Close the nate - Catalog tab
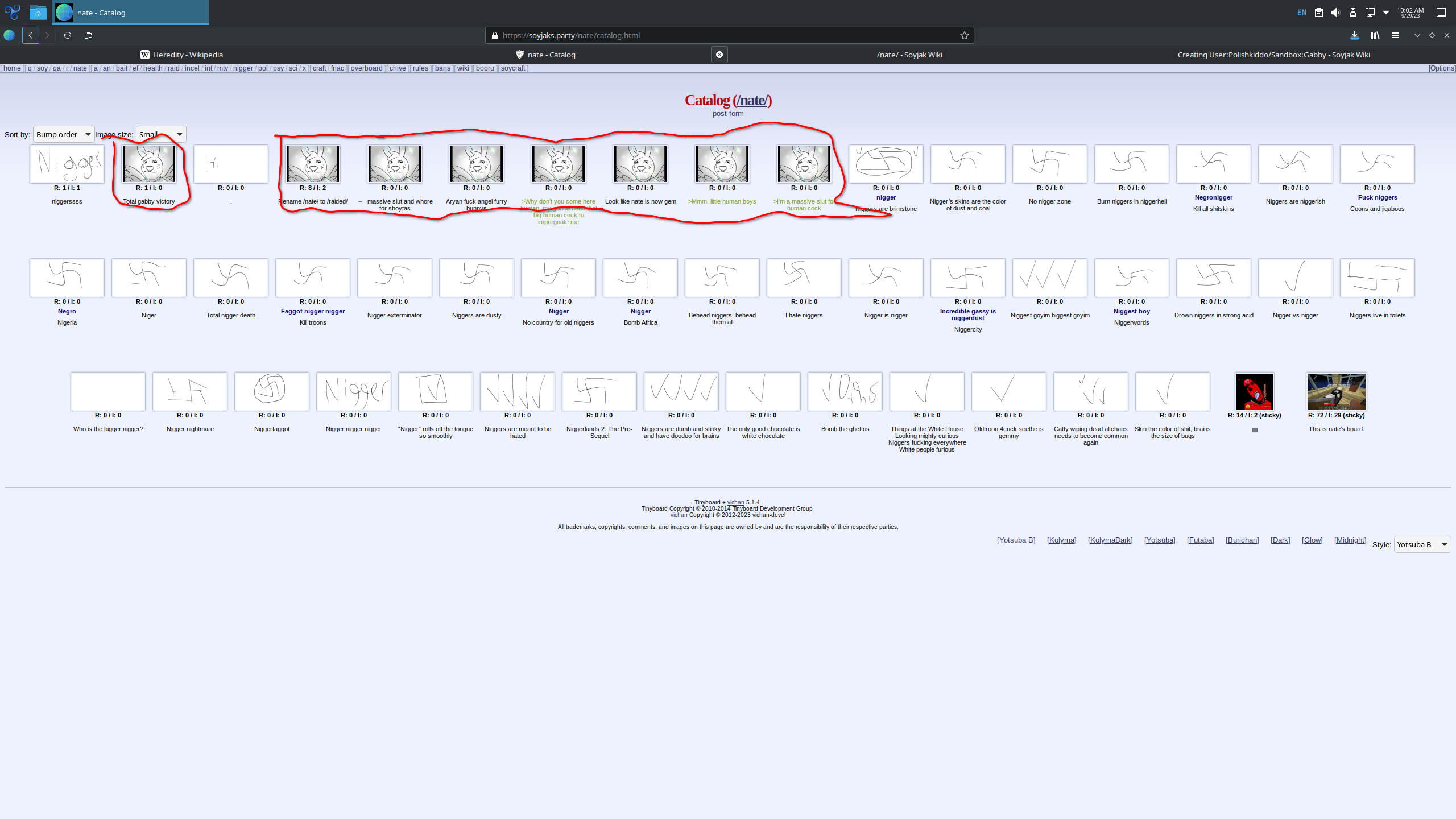The width and height of the screenshot is (1456, 819). [x=719, y=55]
